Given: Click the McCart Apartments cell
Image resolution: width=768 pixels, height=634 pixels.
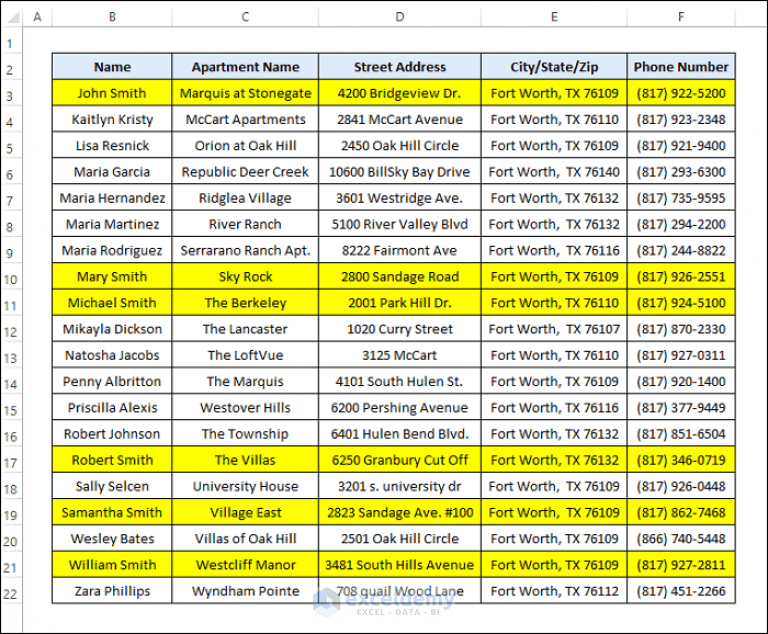Looking at the screenshot, I should [x=245, y=119].
